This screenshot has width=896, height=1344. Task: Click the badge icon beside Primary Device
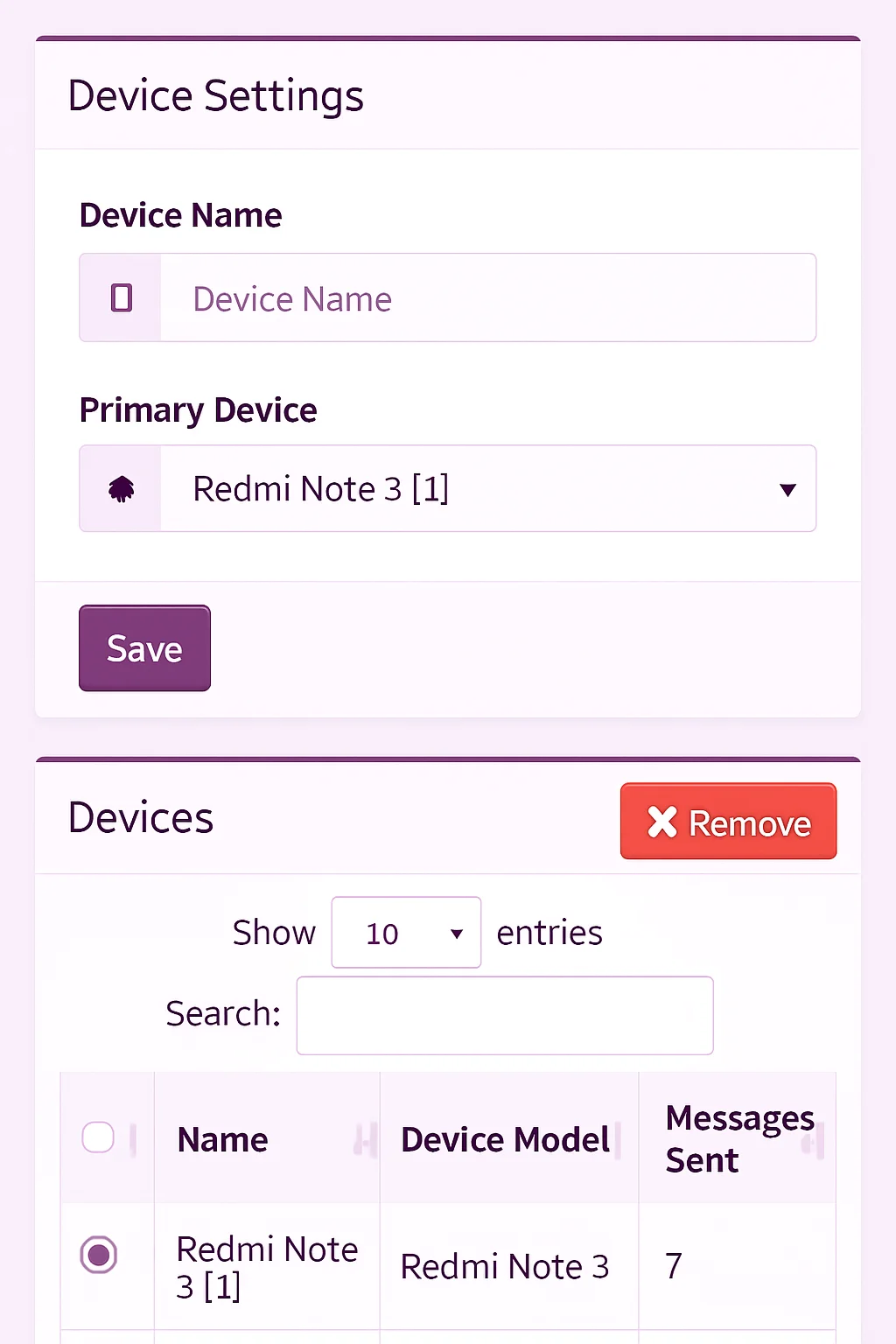(x=122, y=489)
